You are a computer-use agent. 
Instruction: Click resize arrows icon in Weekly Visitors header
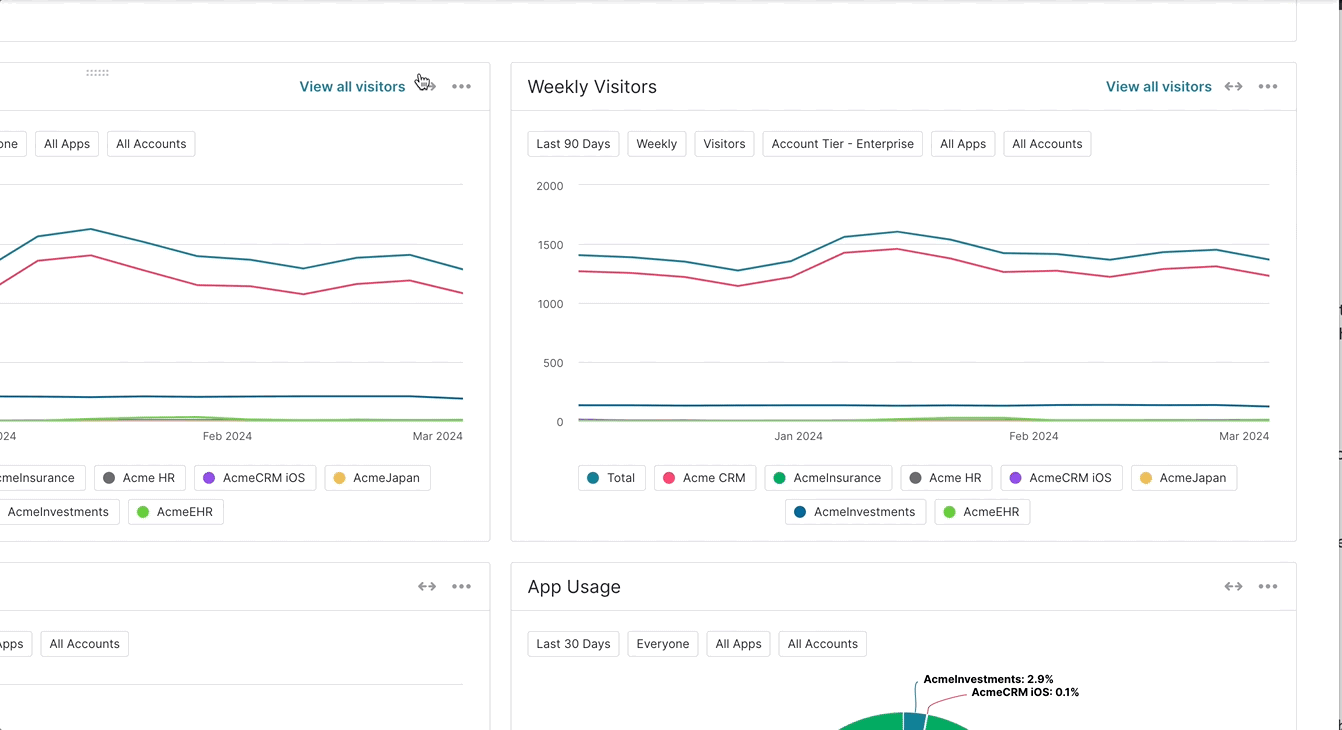tap(1234, 87)
